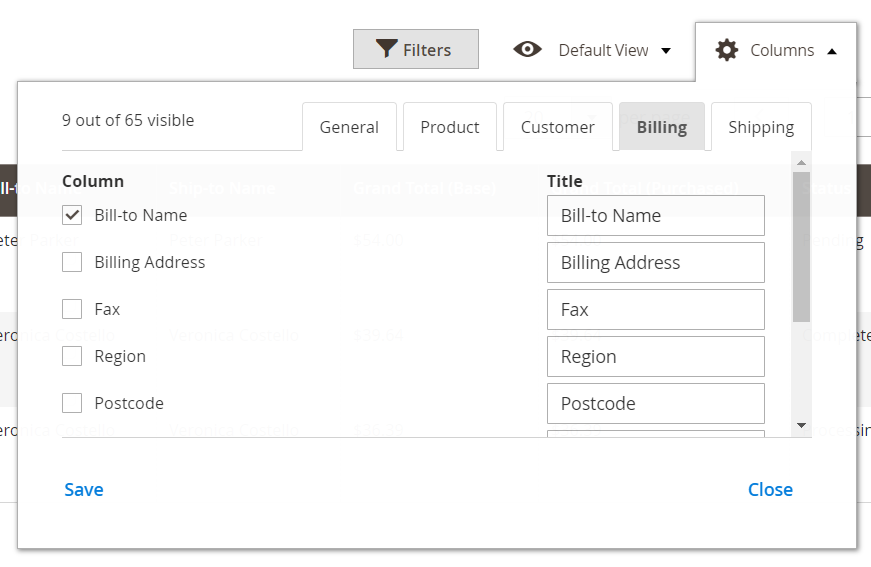Edit the Bill-to Name title field
The image size is (871, 567).
pos(655,215)
